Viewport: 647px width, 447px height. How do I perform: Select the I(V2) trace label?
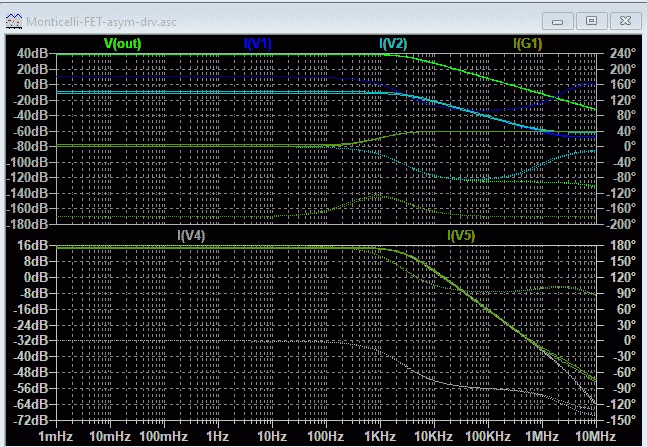coord(393,44)
